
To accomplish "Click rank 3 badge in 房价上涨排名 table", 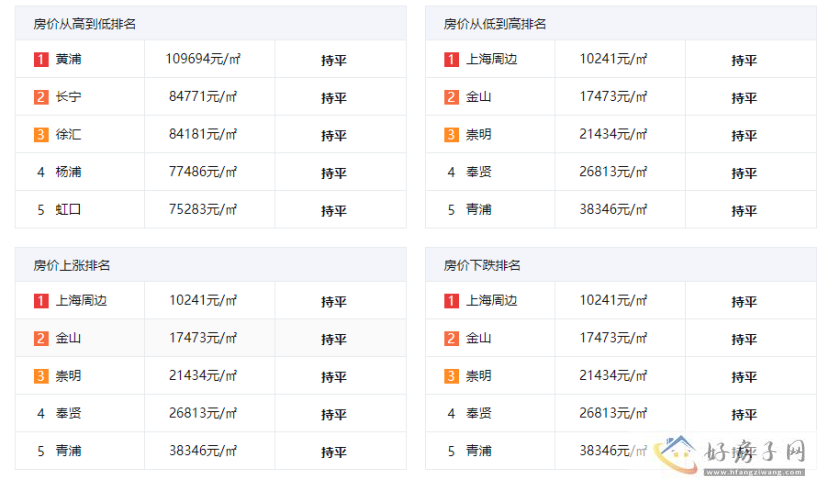I will 41,376.
